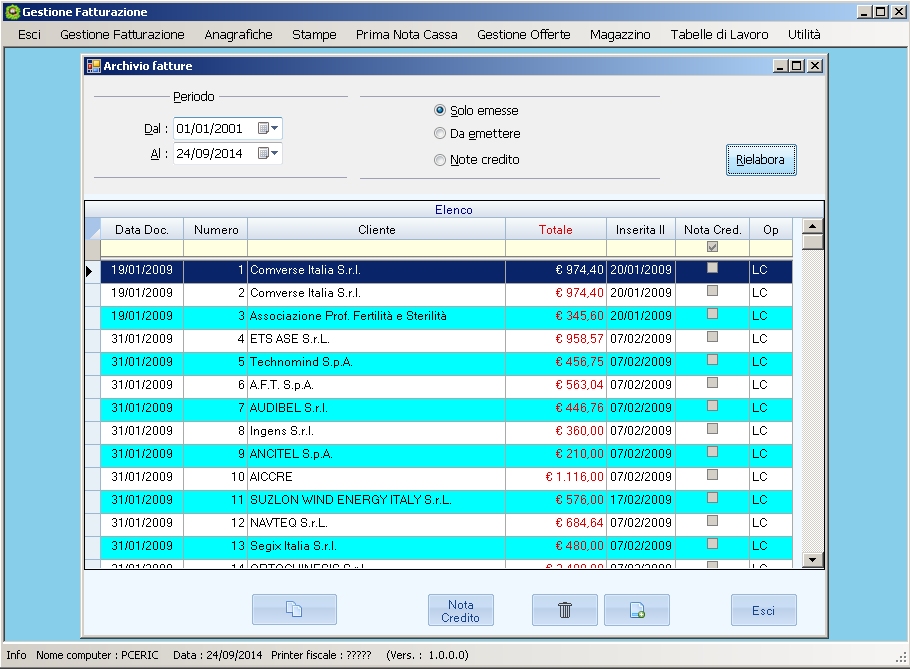Click the Archivio fatture window icon
Viewport: 910px width, 669px height.
click(x=93, y=66)
